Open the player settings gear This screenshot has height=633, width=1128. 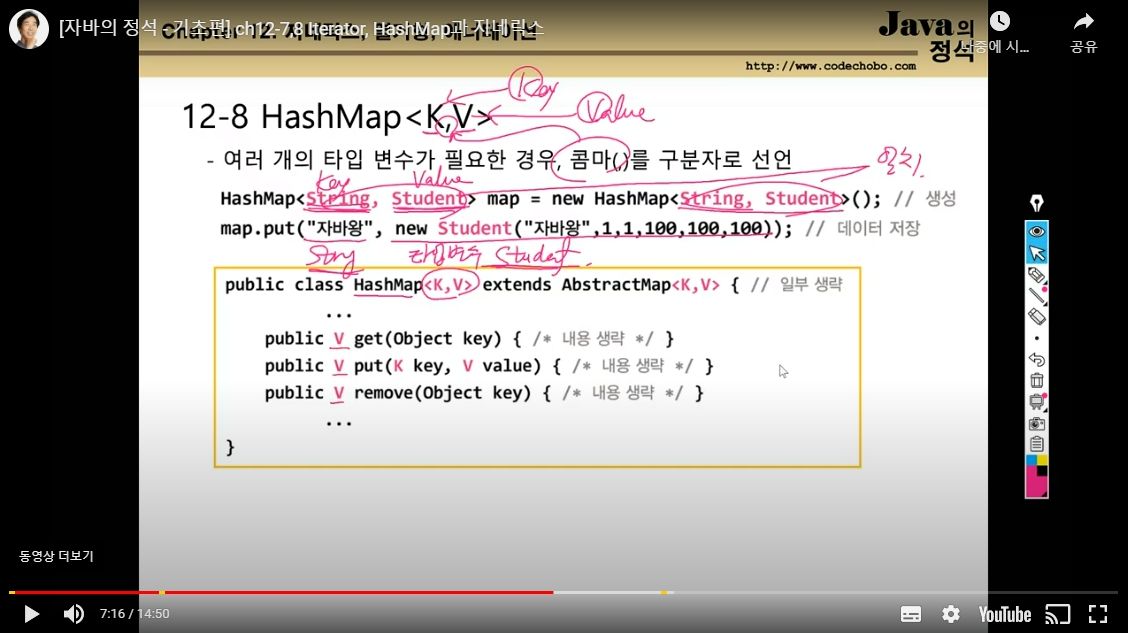coord(951,614)
